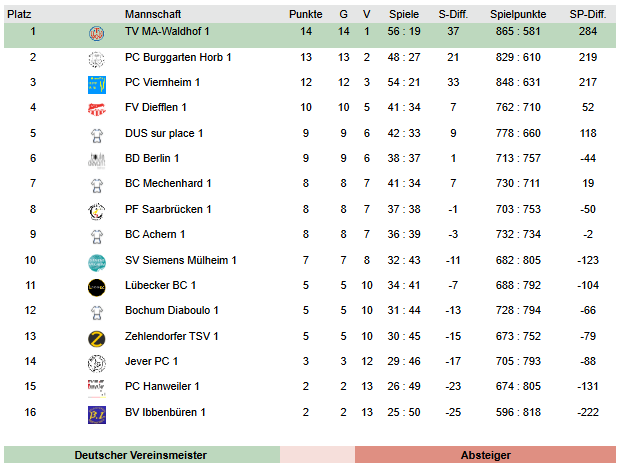This screenshot has height=474, width=627.
Task: Click the Spielpunkte column header
Action: click(x=518, y=15)
